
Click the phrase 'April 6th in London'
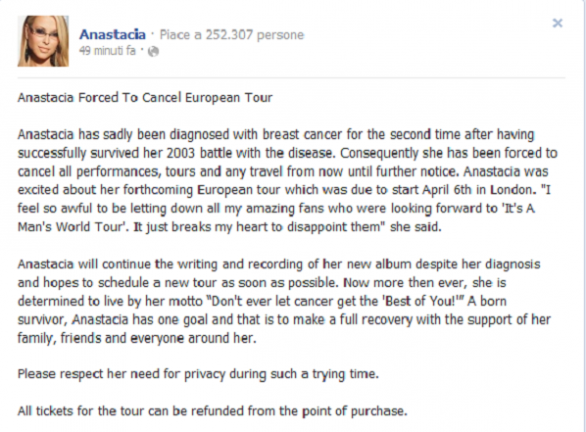click(x=477, y=190)
